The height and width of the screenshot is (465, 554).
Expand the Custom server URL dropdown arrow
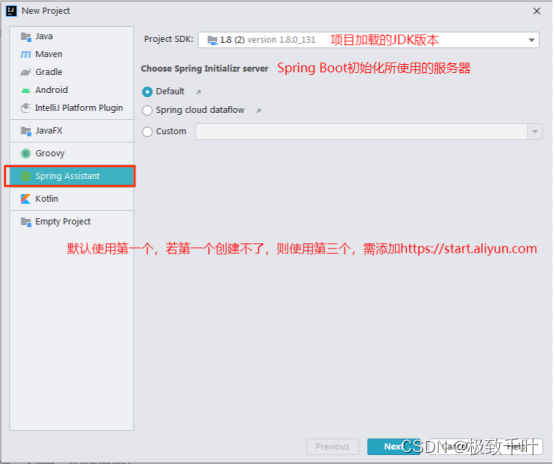[x=535, y=132]
